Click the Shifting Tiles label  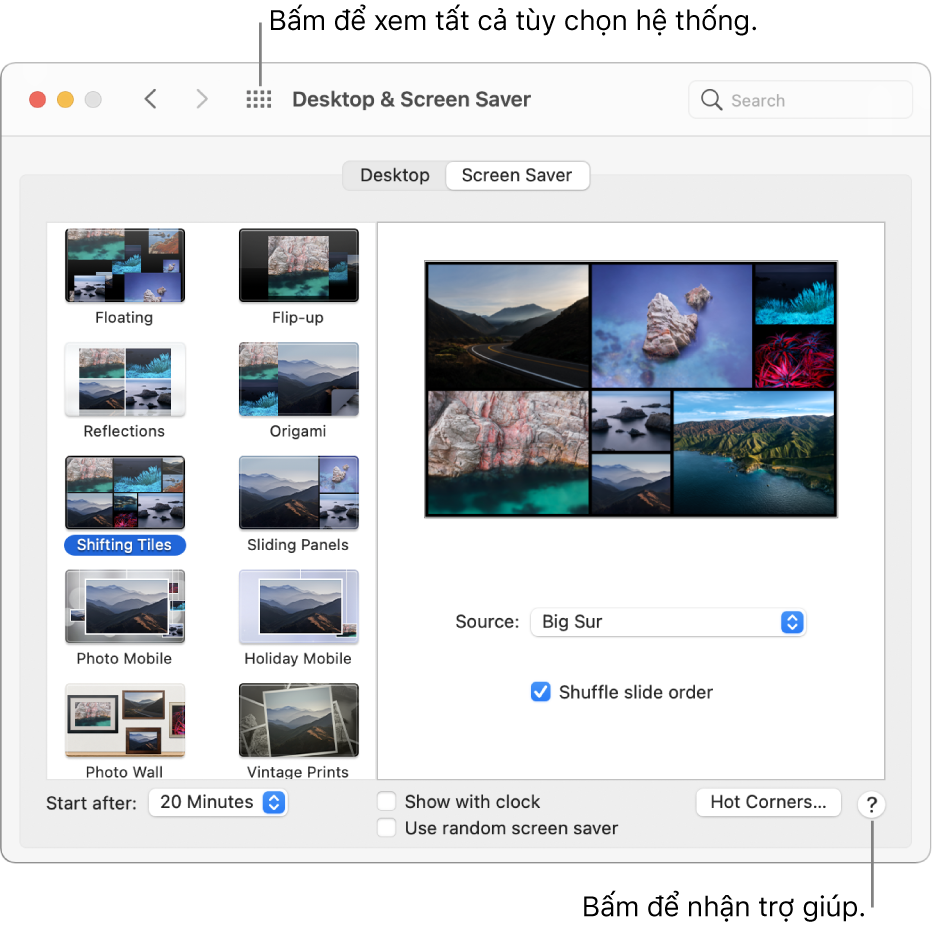click(124, 545)
